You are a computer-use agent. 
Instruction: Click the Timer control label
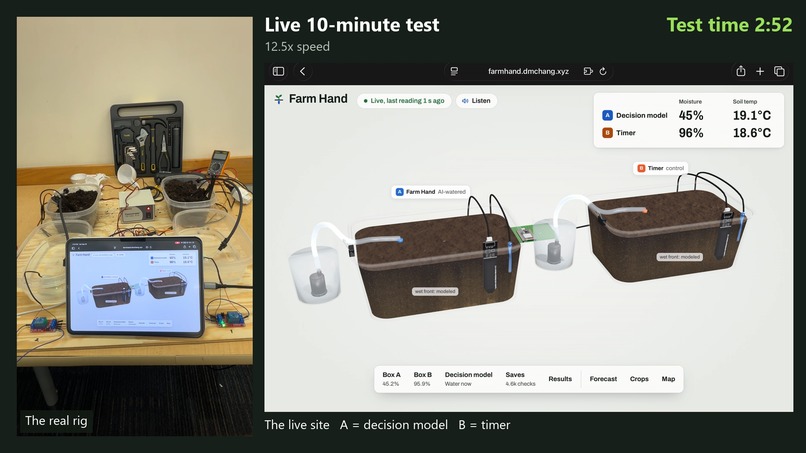pyautogui.click(x=661, y=168)
